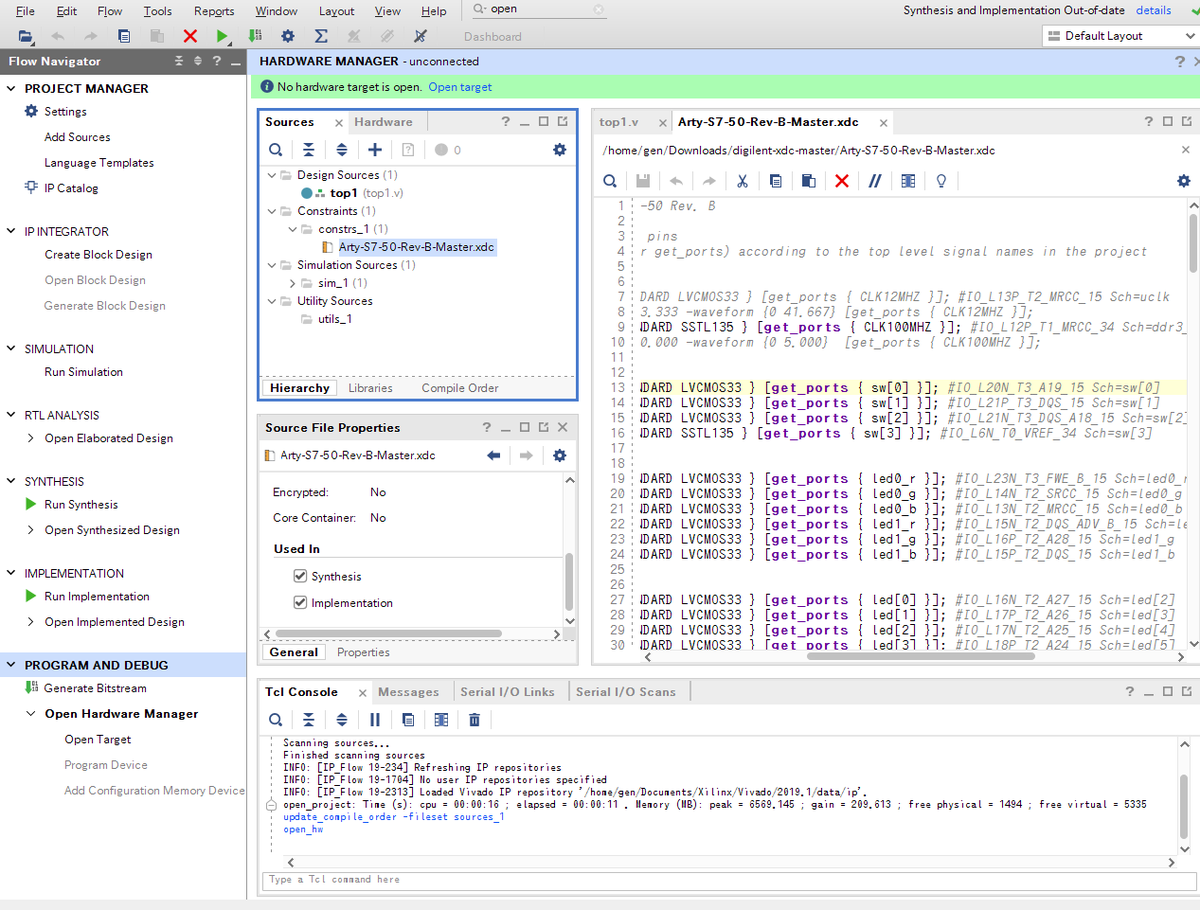This screenshot has width=1200, height=910.
Task: Click the copy icon in editor toolbar
Action: (x=775, y=181)
